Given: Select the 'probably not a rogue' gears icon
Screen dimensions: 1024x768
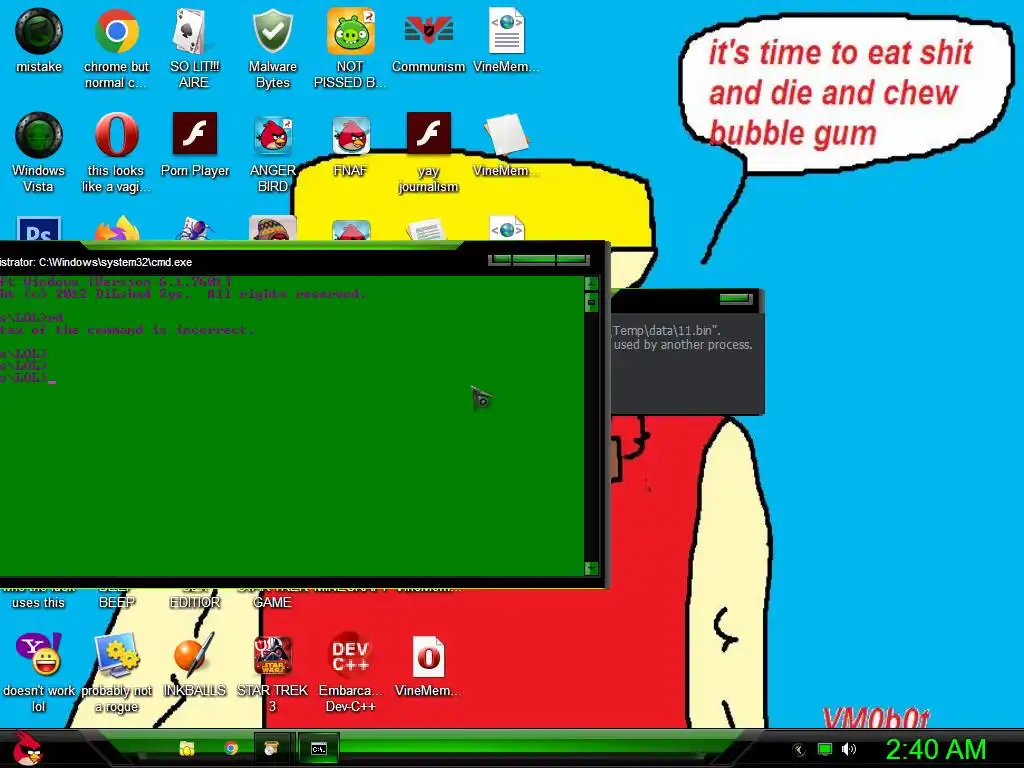Looking at the screenshot, I should coord(116,672).
